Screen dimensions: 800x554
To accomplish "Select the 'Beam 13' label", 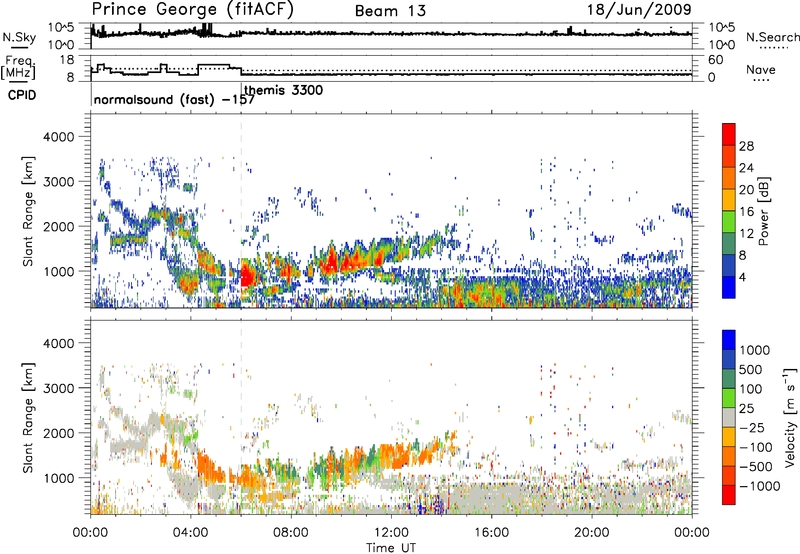I will tap(390, 11).
